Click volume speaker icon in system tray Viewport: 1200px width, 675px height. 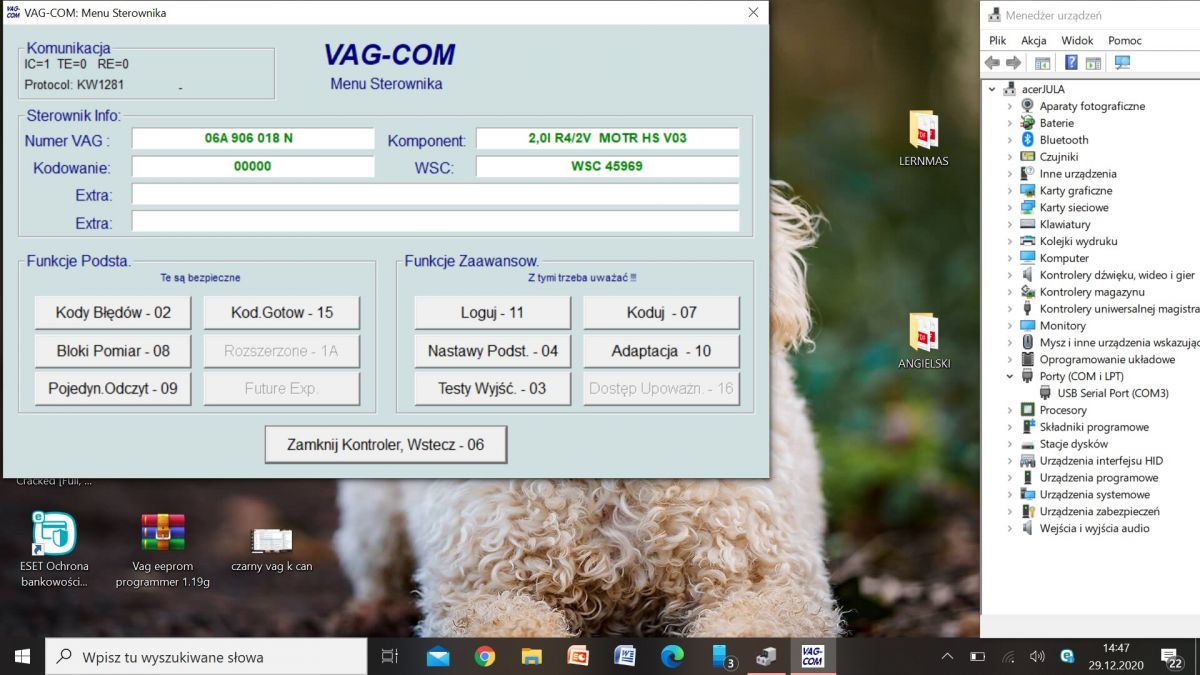tap(1037, 657)
